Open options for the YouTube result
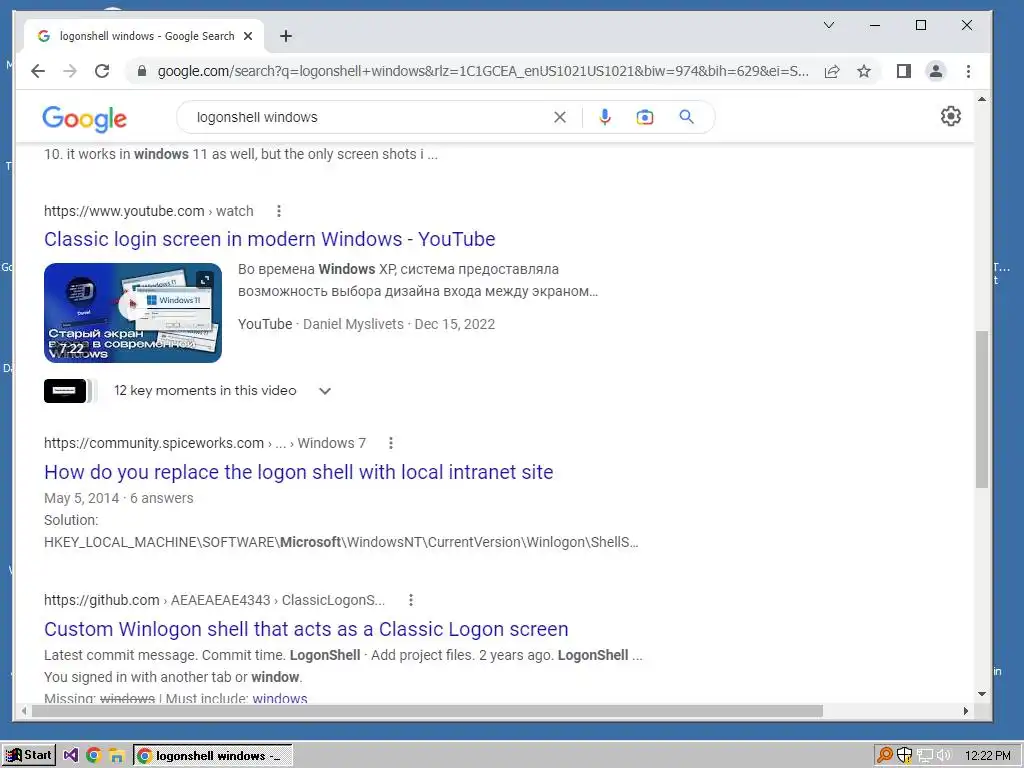The height and width of the screenshot is (768, 1024). (x=279, y=211)
